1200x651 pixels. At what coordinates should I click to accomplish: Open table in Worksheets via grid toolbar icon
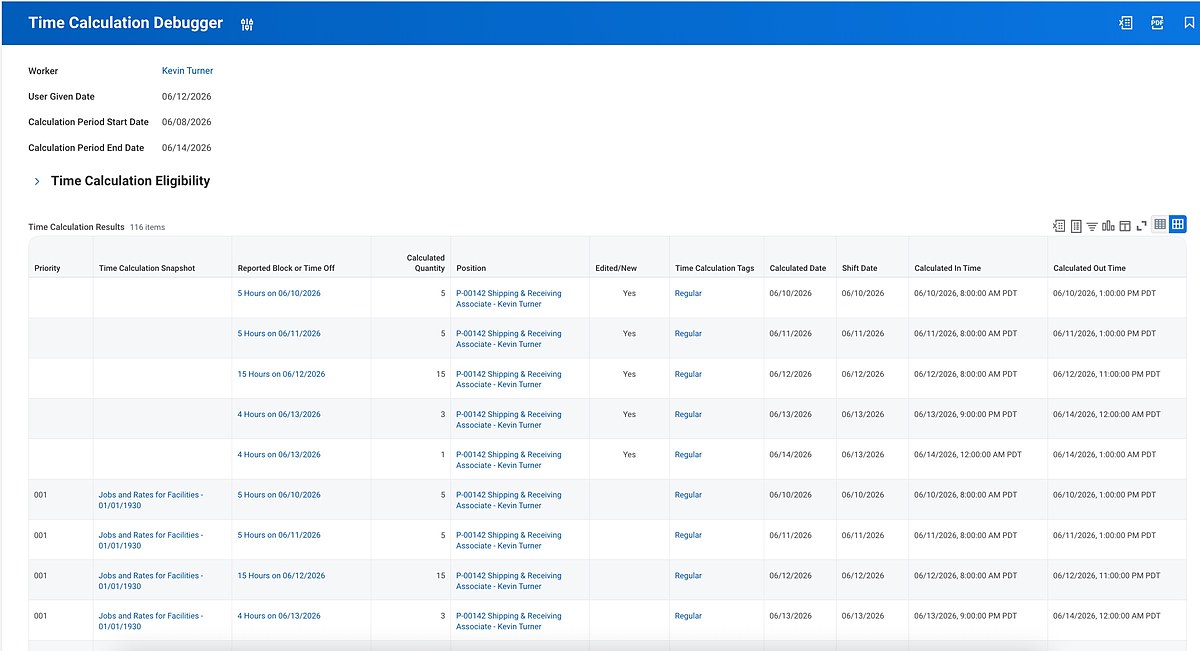pos(1076,226)
